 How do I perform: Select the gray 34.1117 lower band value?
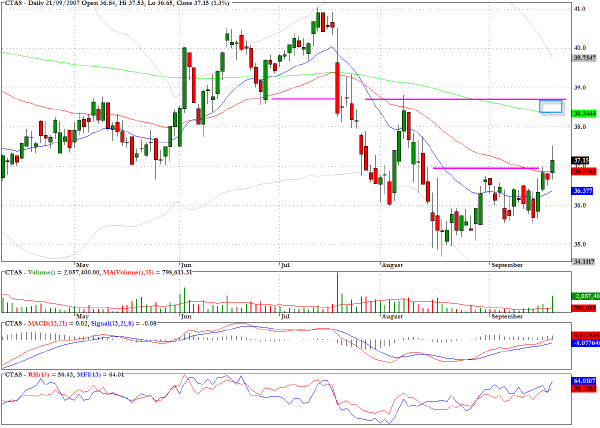click(584, 262)
